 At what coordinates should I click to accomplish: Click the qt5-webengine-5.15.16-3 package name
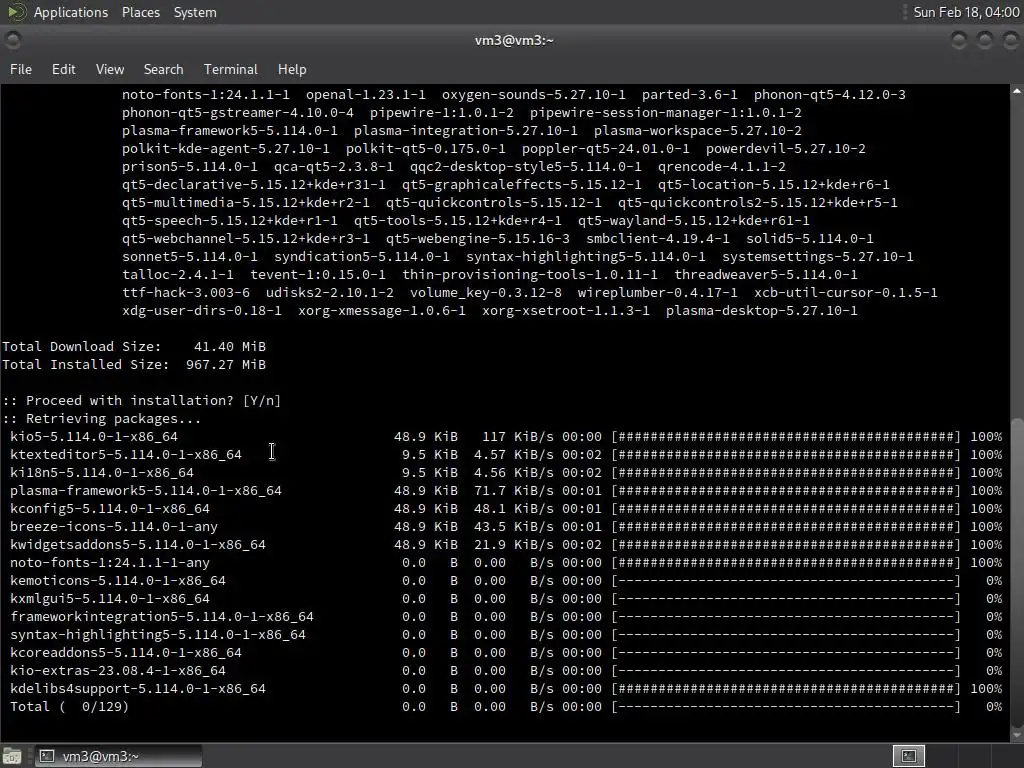tap(477, 238)
